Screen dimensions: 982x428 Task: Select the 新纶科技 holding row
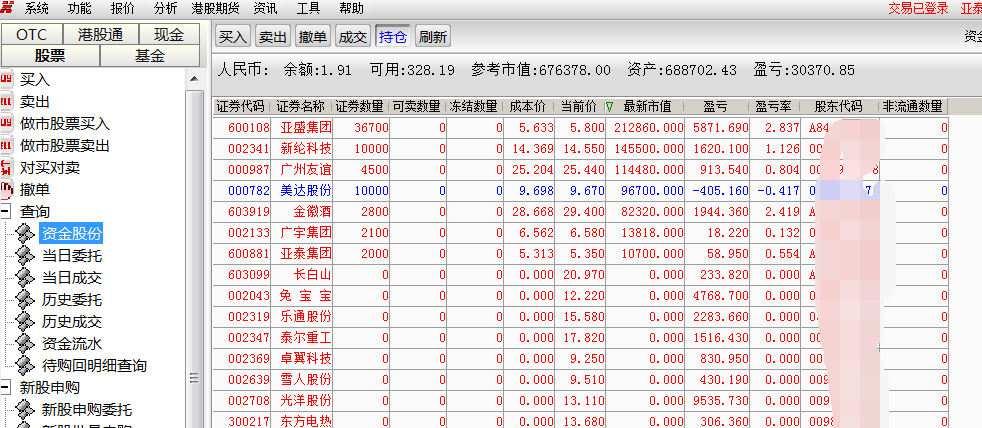[581, 149]
